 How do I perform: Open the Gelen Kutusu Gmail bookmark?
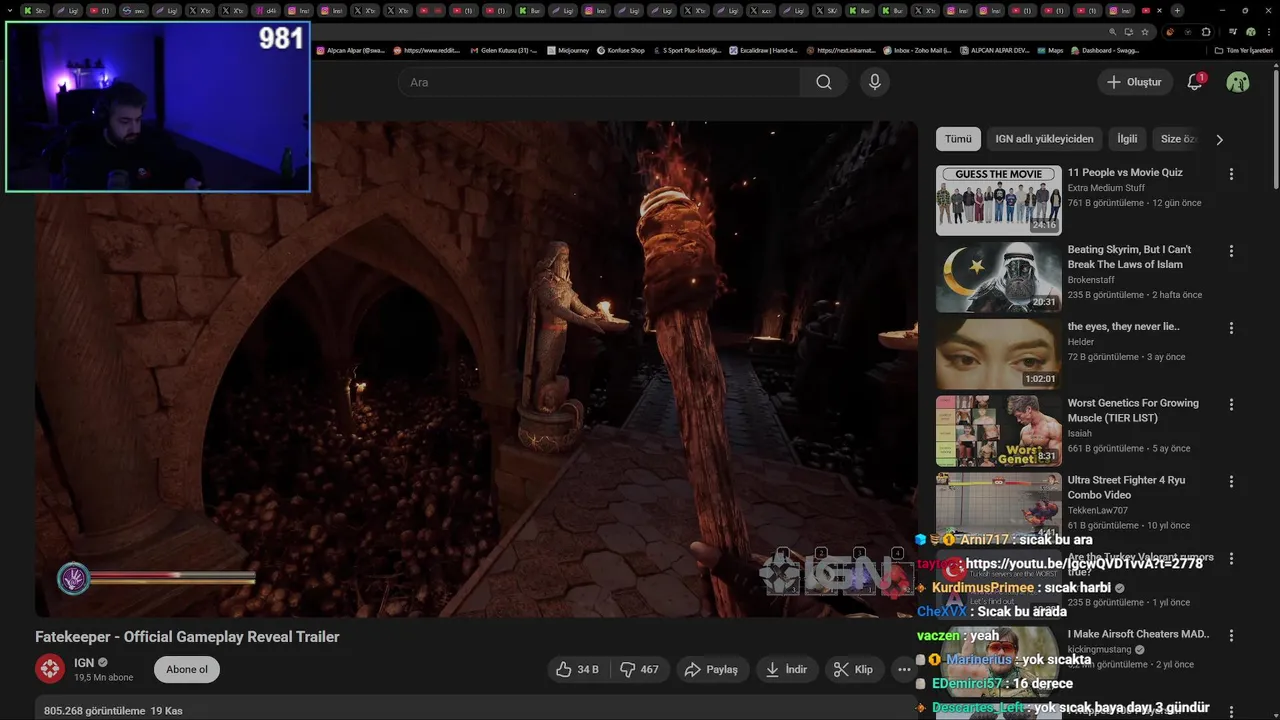point(503,50)
